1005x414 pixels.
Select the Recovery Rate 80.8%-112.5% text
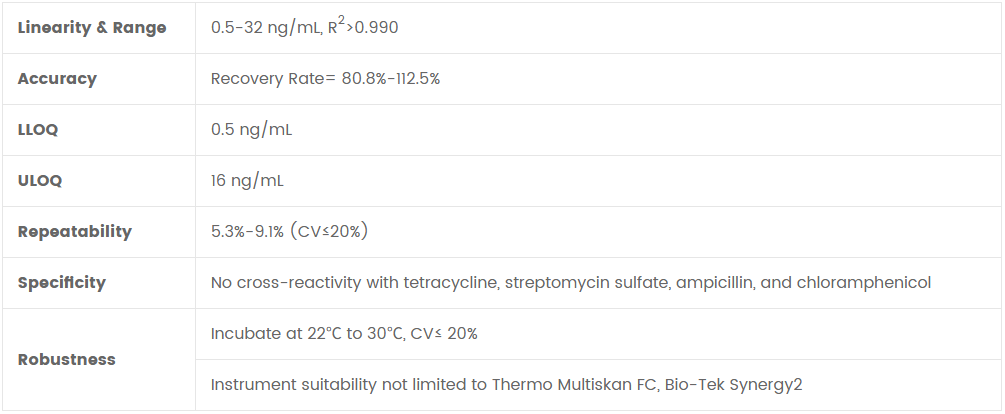(x=325, y=79)
